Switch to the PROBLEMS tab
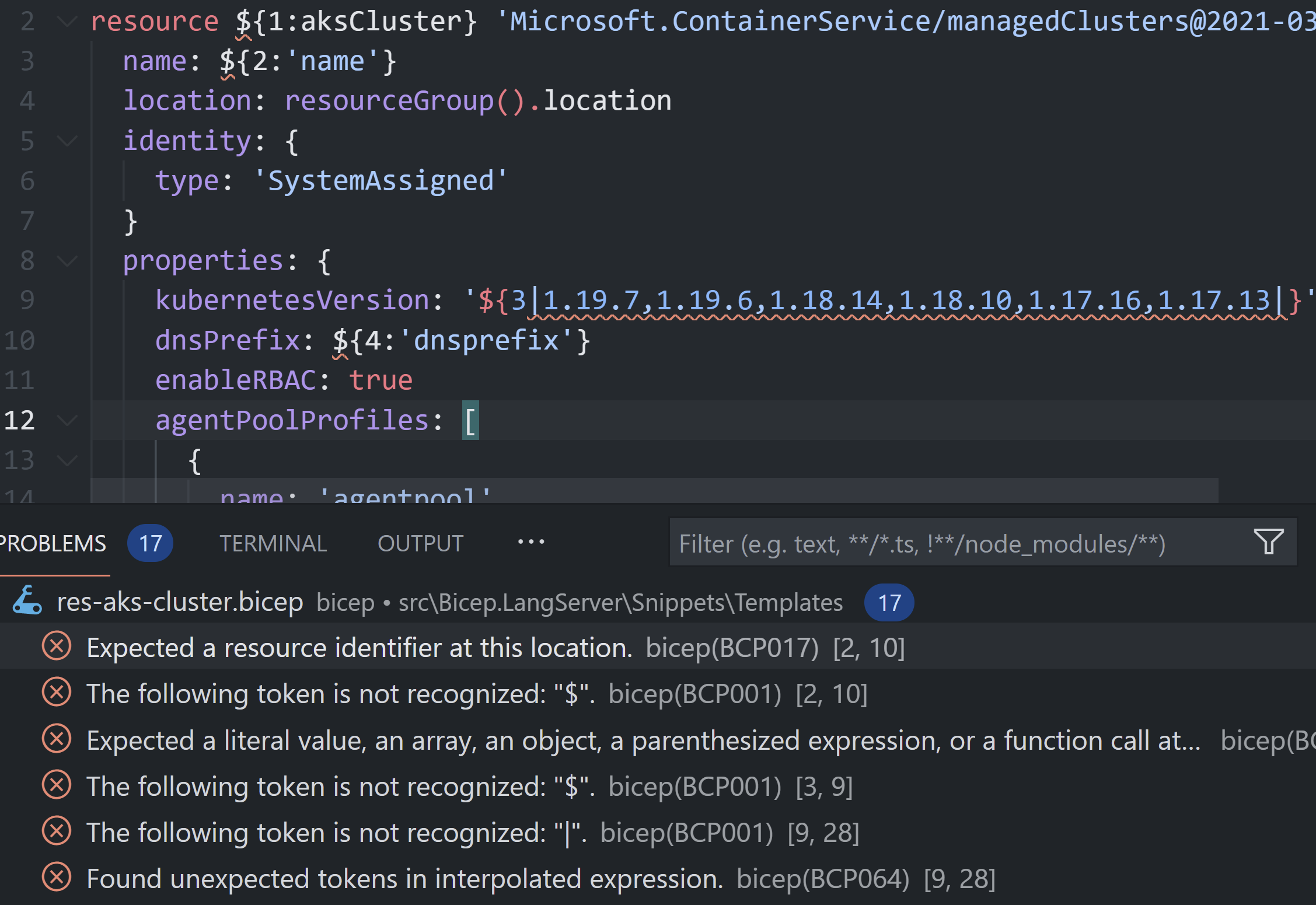This screenshot has width=1316, height=905. click(53, 544)
